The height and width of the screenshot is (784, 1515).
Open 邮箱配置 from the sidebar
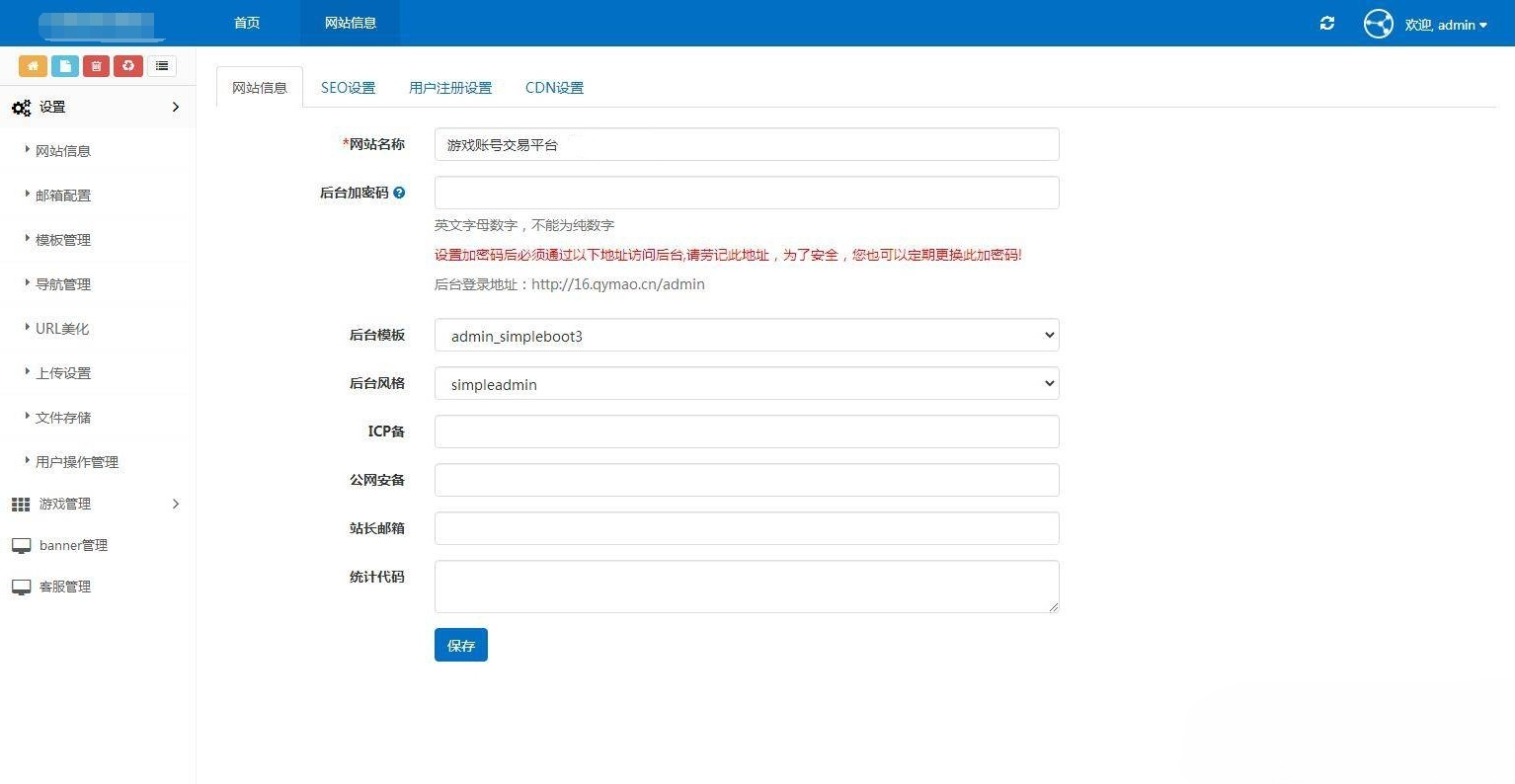pyautogui.click(x=63, y=195)
